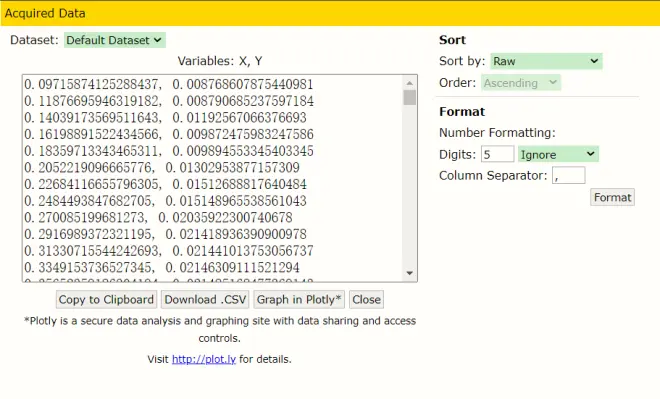Open the Ascending order dropdown
Screen dimensions: 660x399
pyautogui.click(x=521, y=83)
